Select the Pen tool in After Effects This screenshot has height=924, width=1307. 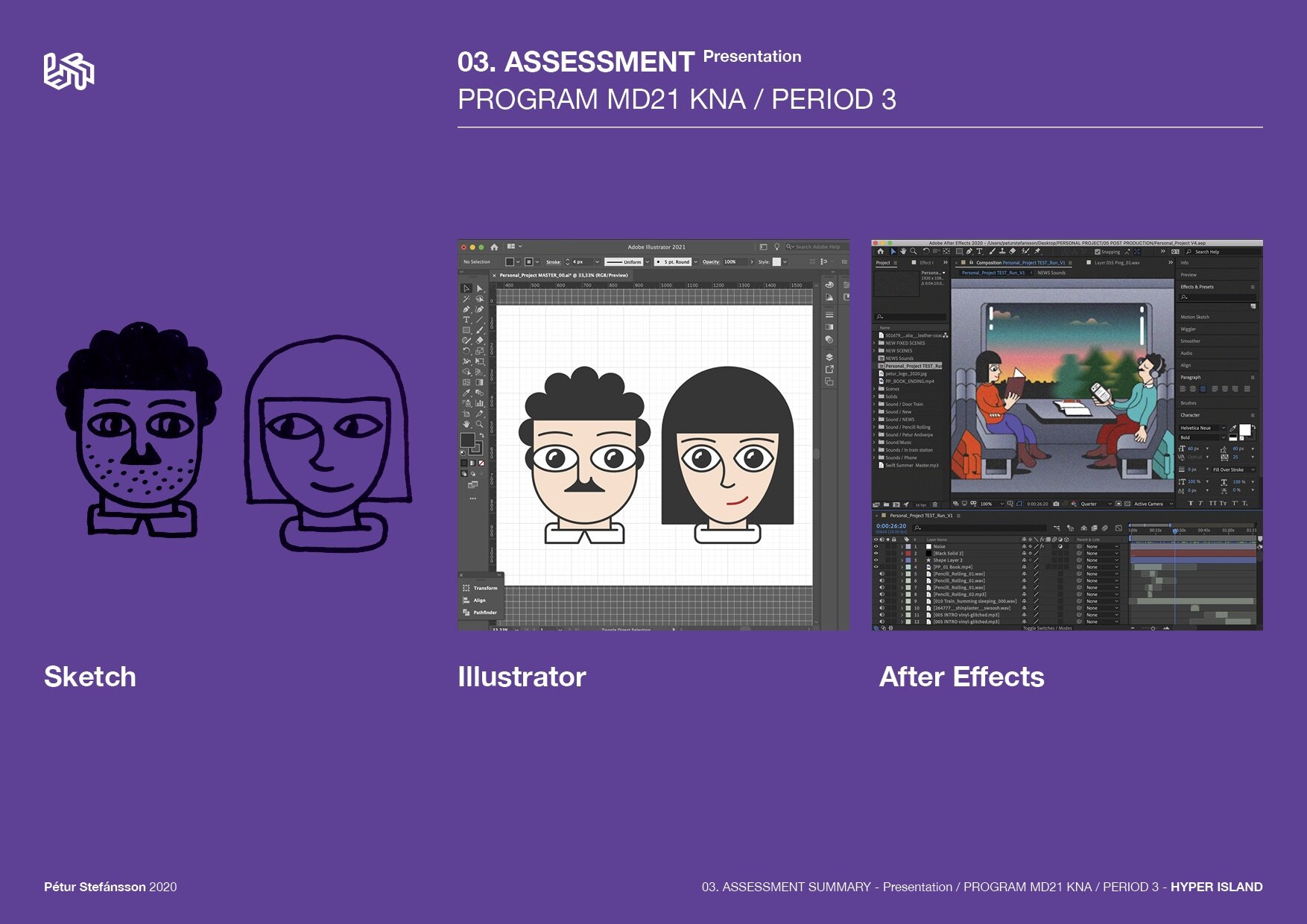coord(969,251)
